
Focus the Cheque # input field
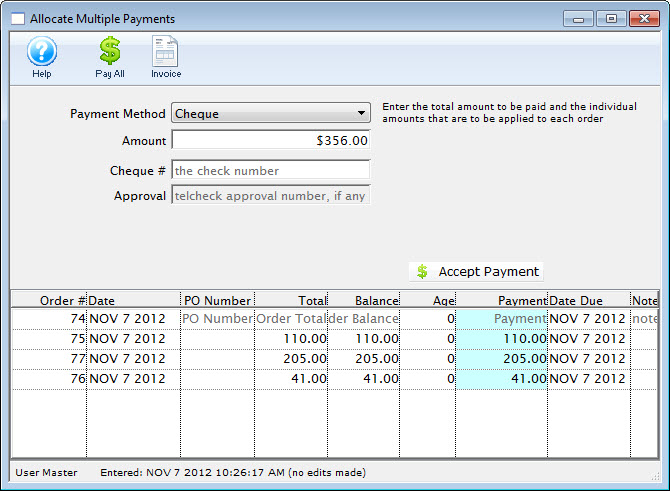coord(271,170)
